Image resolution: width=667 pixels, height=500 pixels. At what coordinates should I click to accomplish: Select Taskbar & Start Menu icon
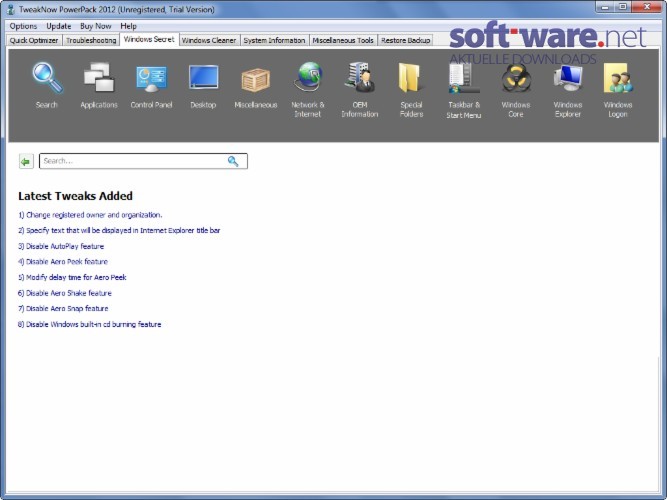(464, 78)
